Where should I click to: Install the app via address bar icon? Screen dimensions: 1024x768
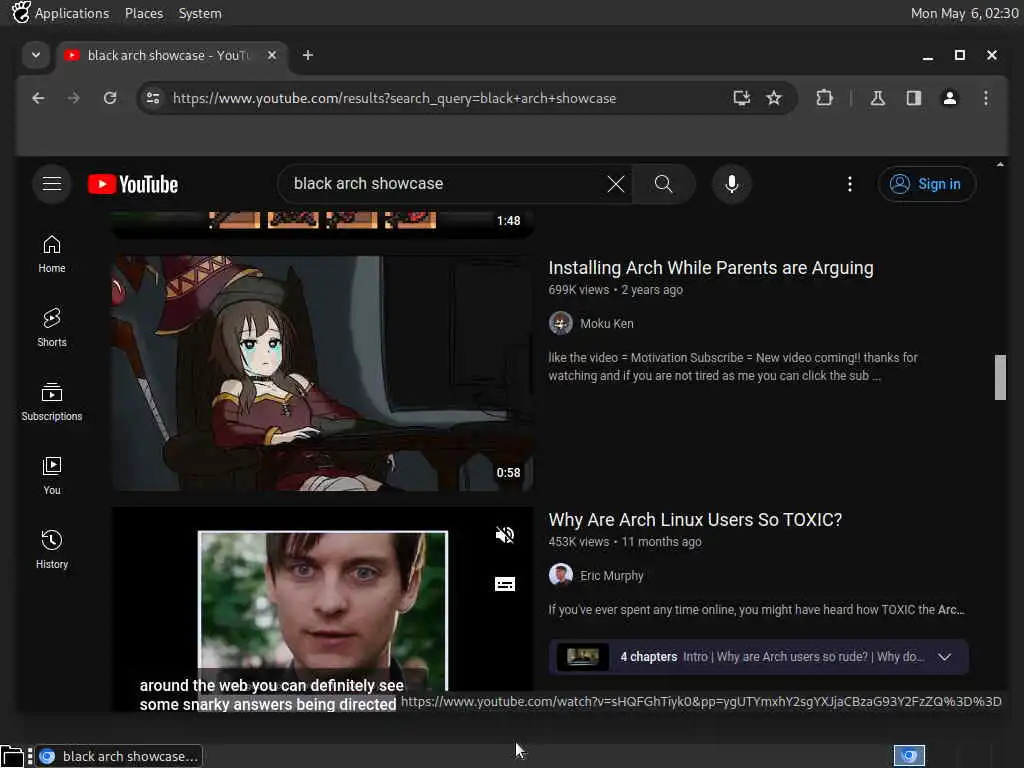click(741, 98)
